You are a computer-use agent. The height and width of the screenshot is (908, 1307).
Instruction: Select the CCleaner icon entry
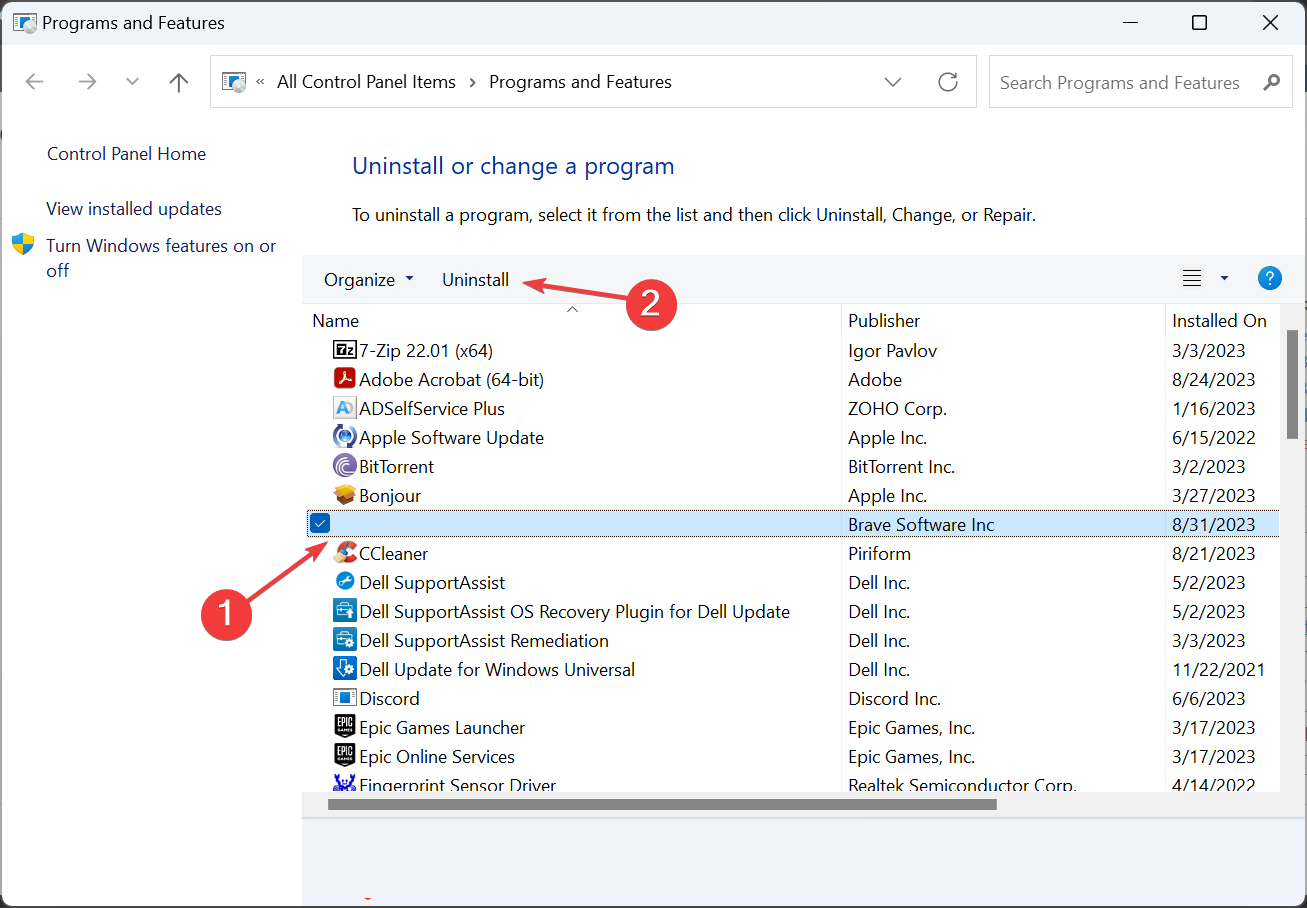[x=345, y=553]
